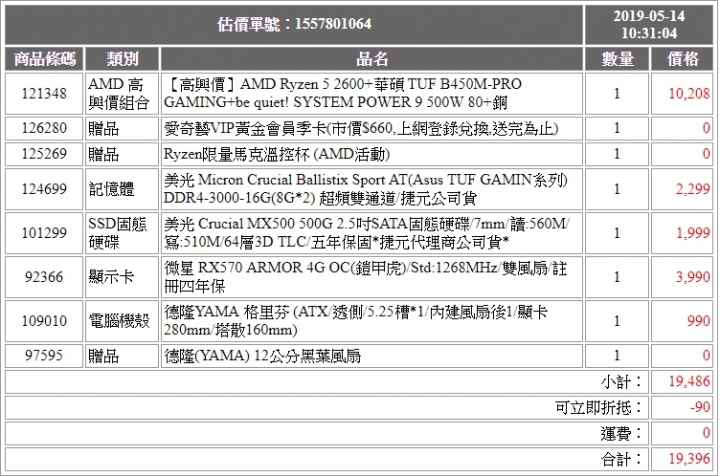Select category 顯示卡
Screen dimensions: 720x476
coord(111,277)
